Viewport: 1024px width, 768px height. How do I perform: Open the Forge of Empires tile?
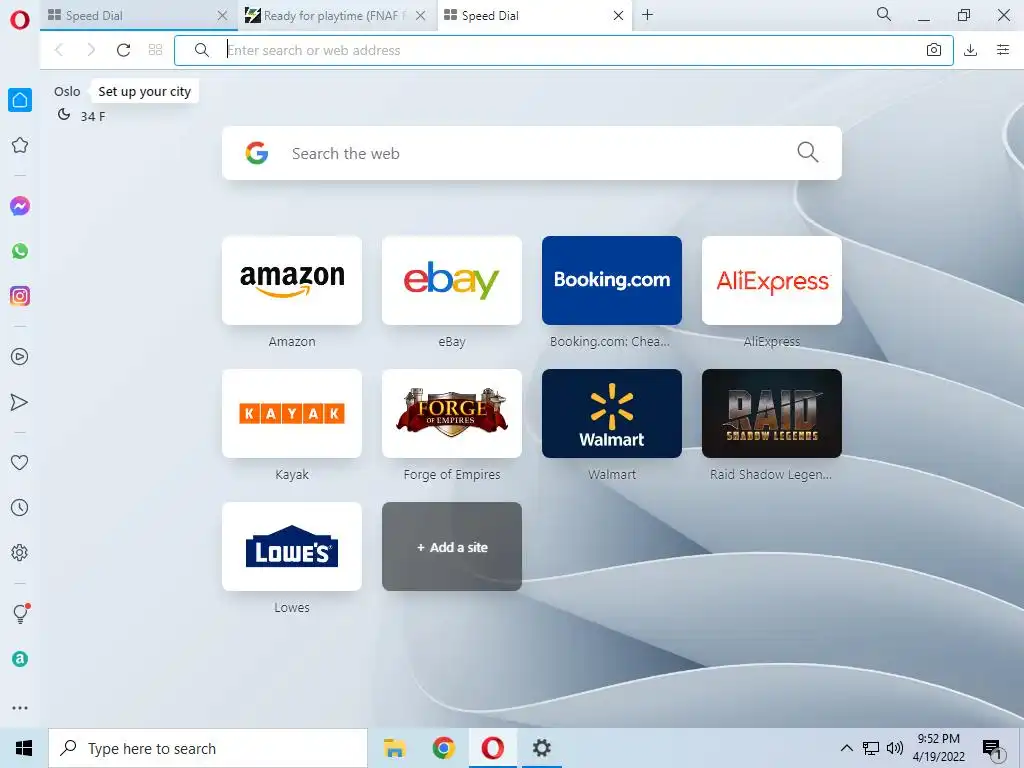coord(452,413)
